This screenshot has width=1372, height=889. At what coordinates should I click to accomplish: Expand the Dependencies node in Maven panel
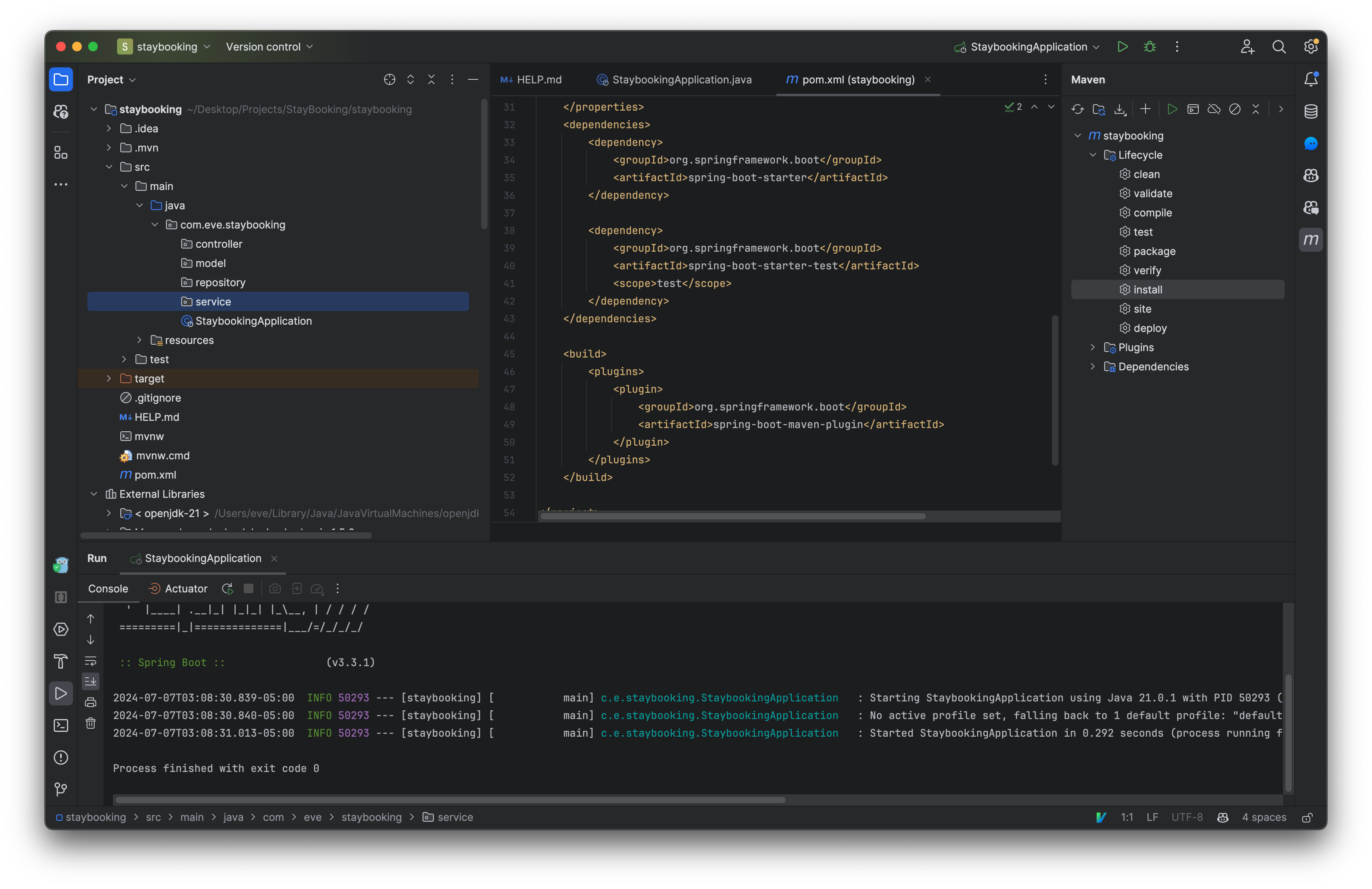click(1093, 366)
